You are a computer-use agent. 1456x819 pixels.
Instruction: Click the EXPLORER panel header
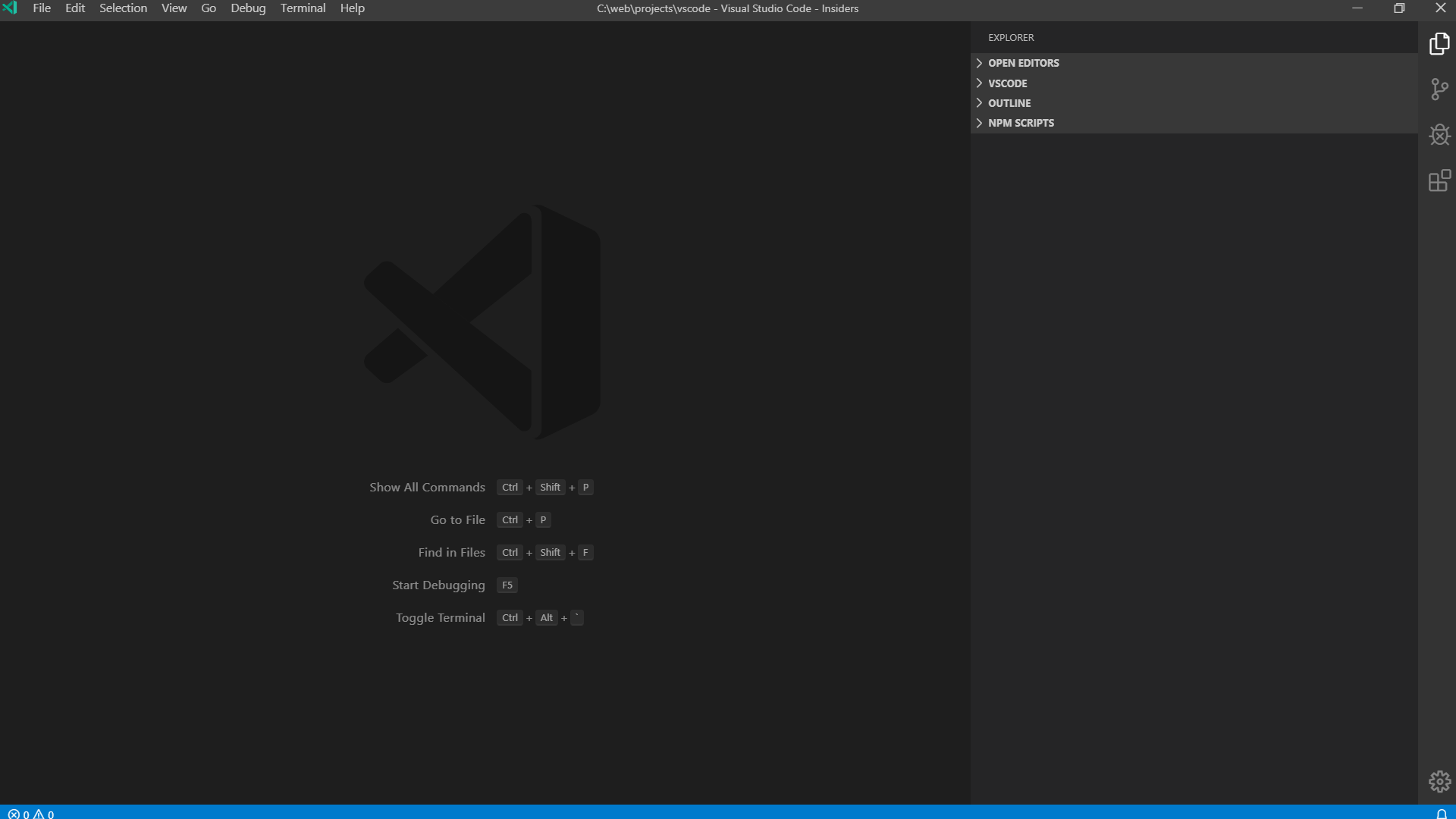click(1011, 37)
